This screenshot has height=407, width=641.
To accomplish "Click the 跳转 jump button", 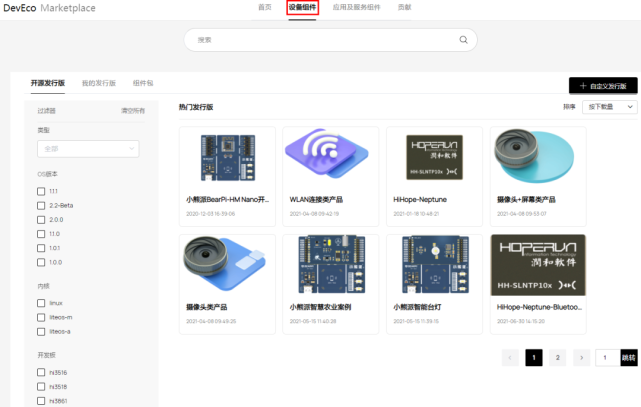I will click(x=629, y=358).
